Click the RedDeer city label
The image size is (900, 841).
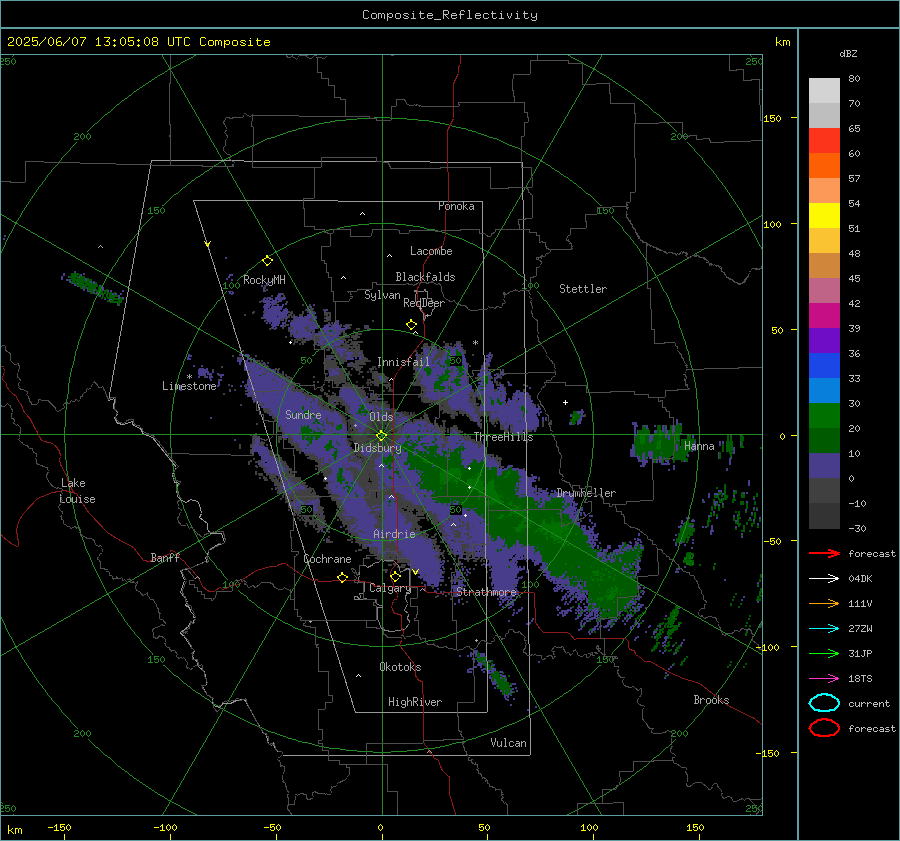pyautogui.click(x=424, y=303)
